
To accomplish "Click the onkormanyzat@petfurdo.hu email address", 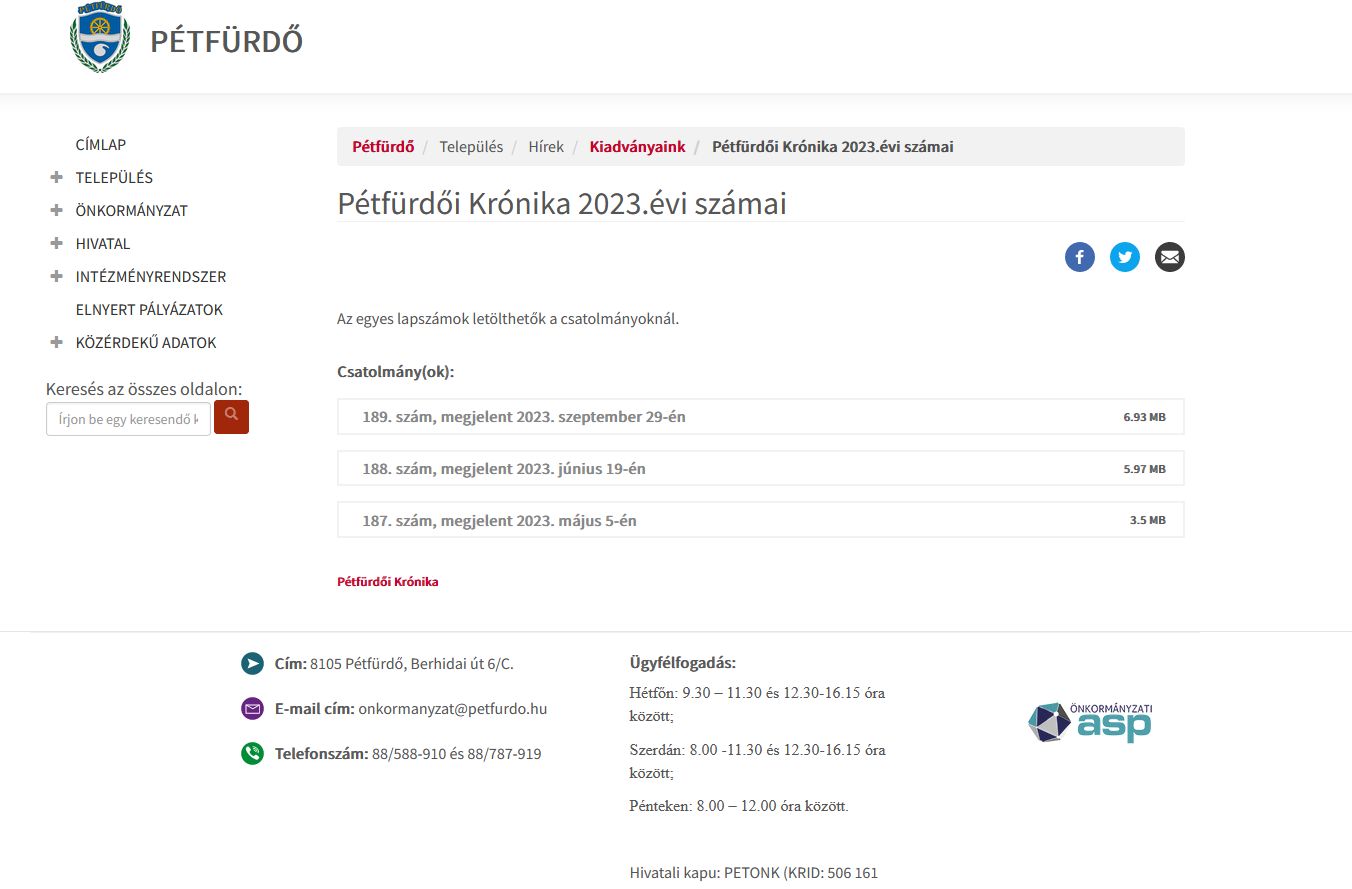I will click(x=453, y=709).
